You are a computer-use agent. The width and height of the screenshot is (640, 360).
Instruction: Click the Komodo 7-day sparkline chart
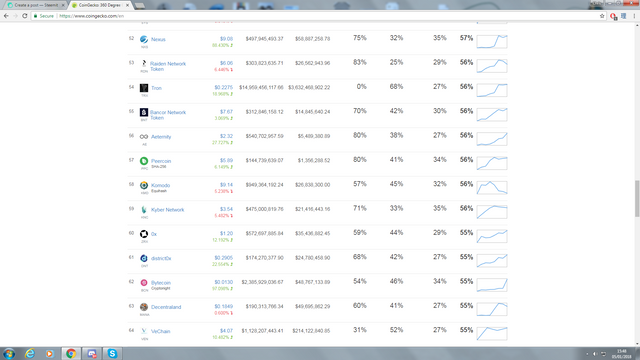492,187
